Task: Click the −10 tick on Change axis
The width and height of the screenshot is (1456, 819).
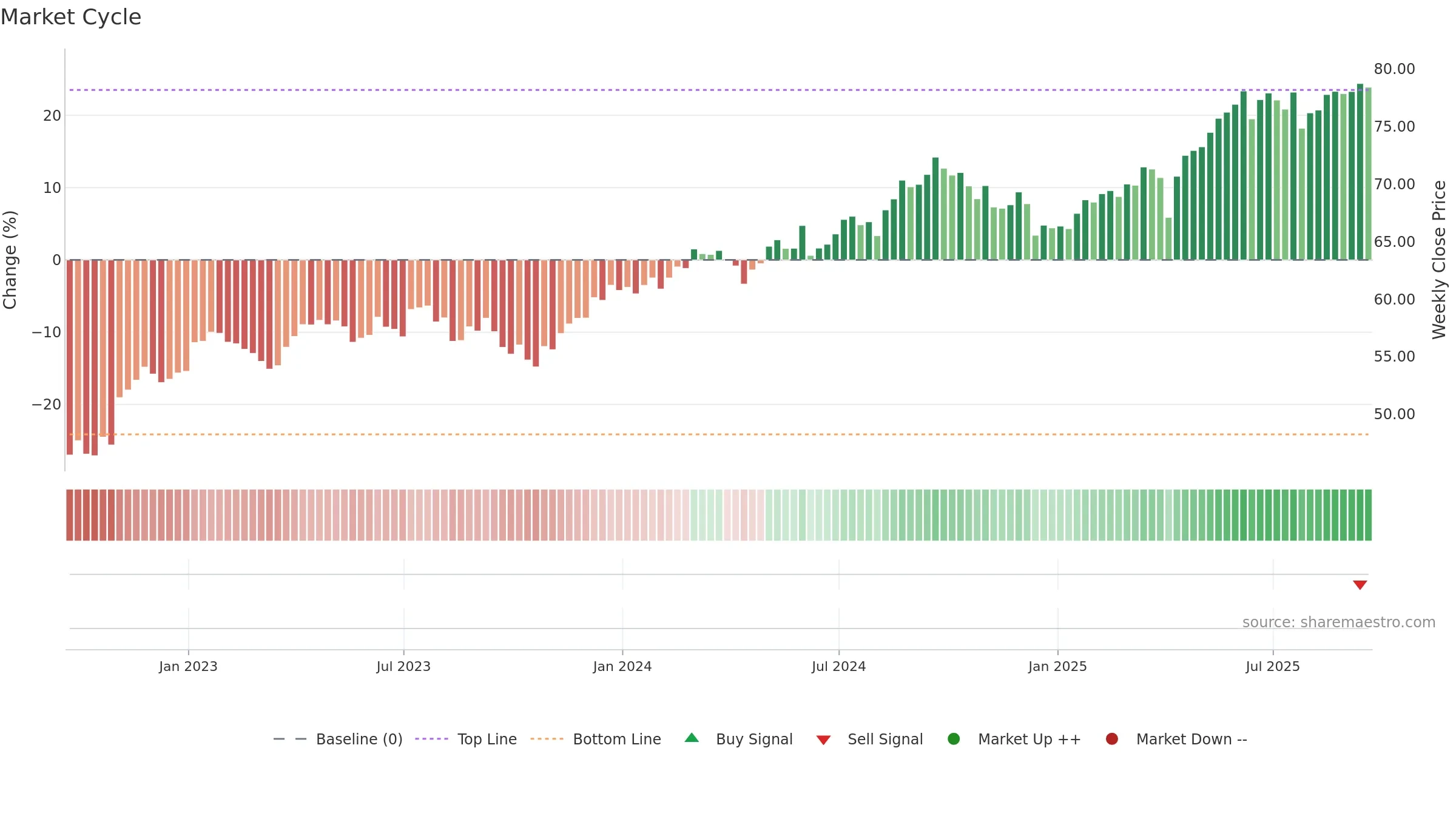Action: [x=47, y=332]
